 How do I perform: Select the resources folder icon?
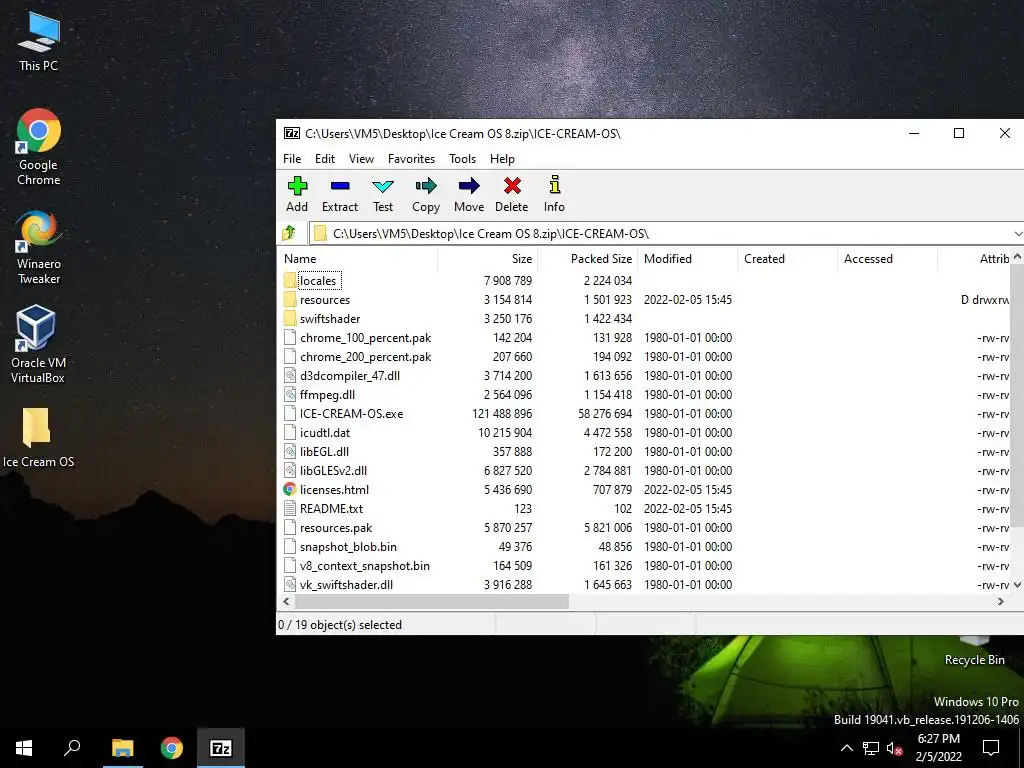(290, 300)
